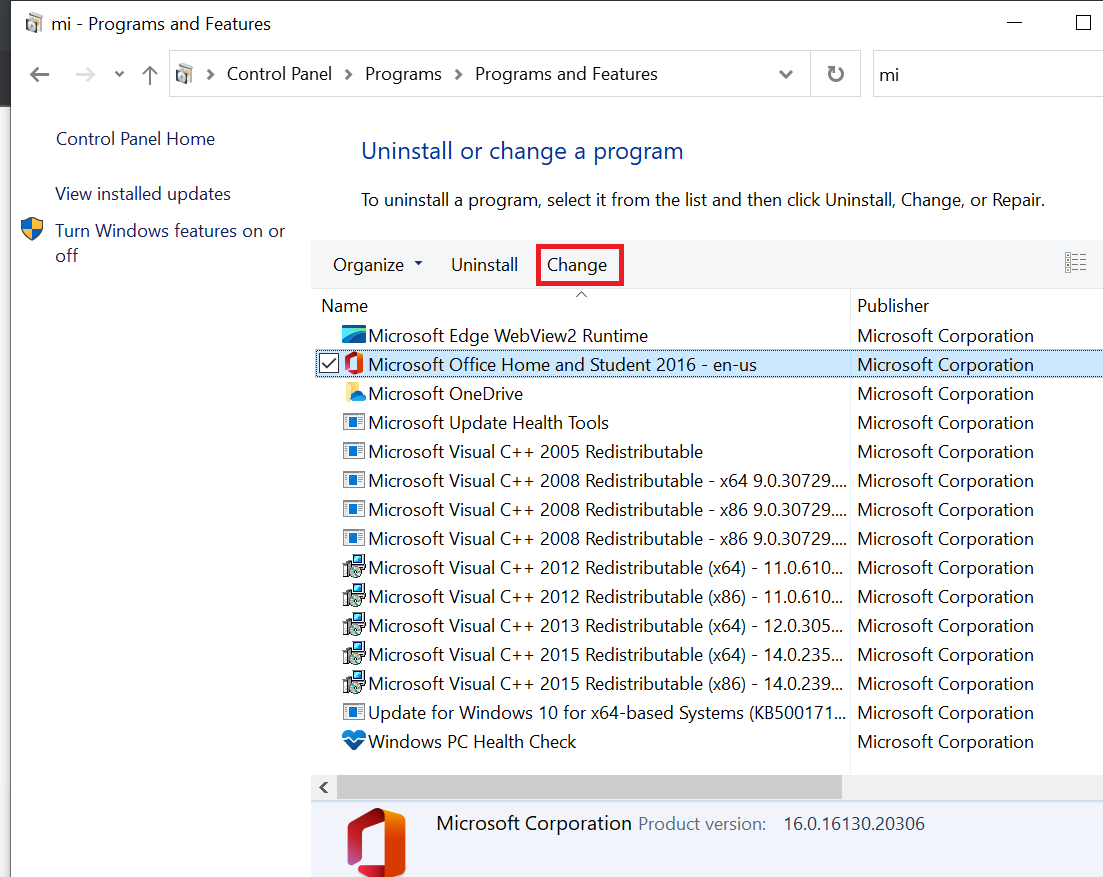The width and height of the screenshot is (1103, 877).
Task: Click the Back navigation arrow
Action: point(40,74)
